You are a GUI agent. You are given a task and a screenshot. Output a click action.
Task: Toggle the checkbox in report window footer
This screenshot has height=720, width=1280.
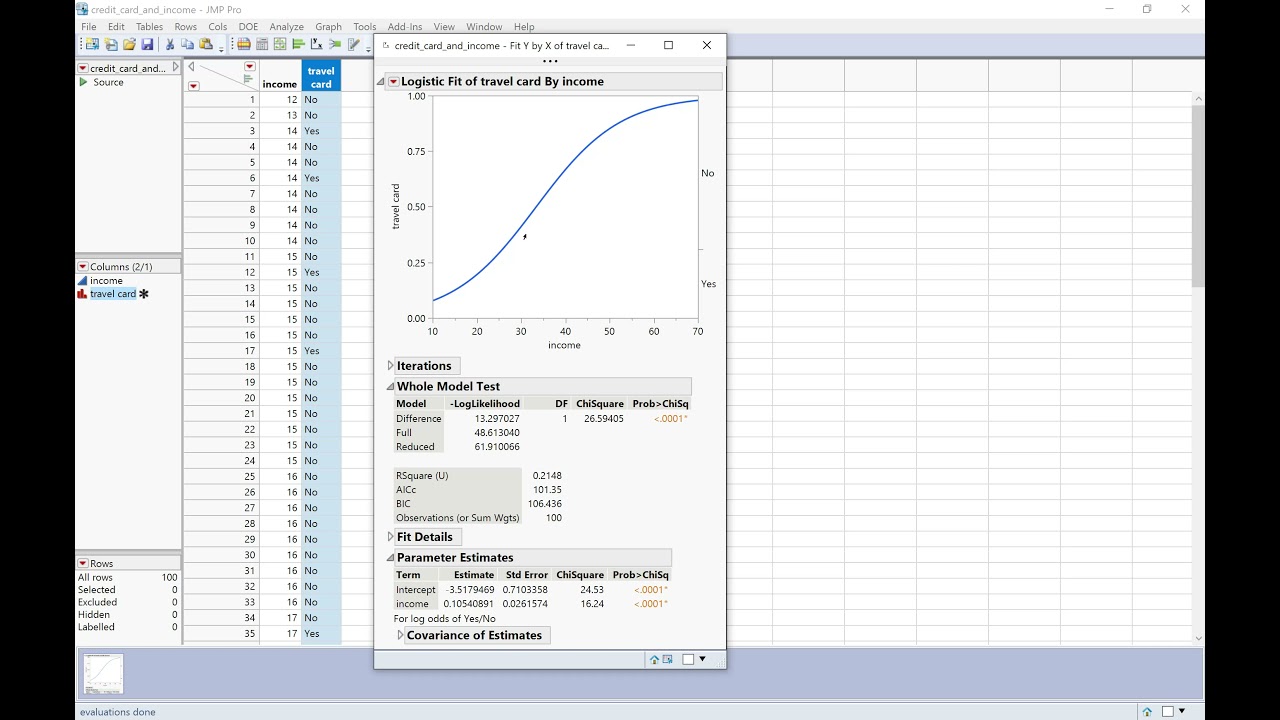pyautogui.click(x=688, y=659)
